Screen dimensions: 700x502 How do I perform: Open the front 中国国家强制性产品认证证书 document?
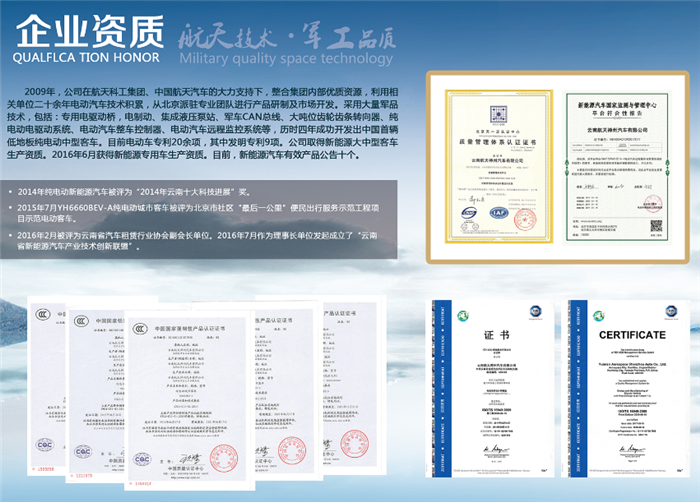point(188,401)
